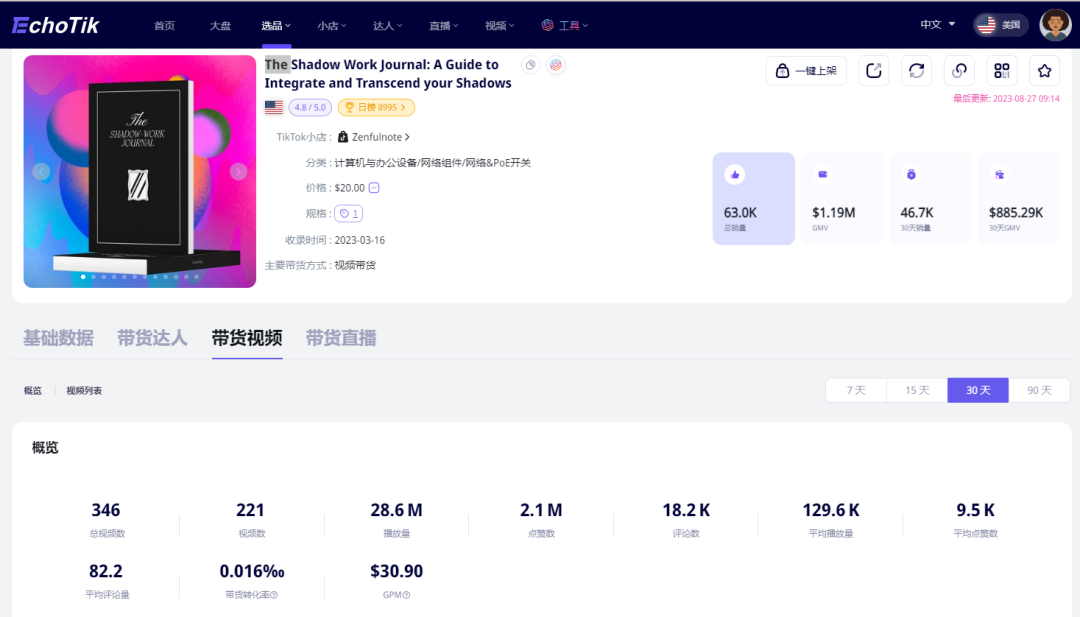The height and width of the screenshot is (617, 1080).
Task: Switch to the 90天 time range
Action: (1039, 390)
